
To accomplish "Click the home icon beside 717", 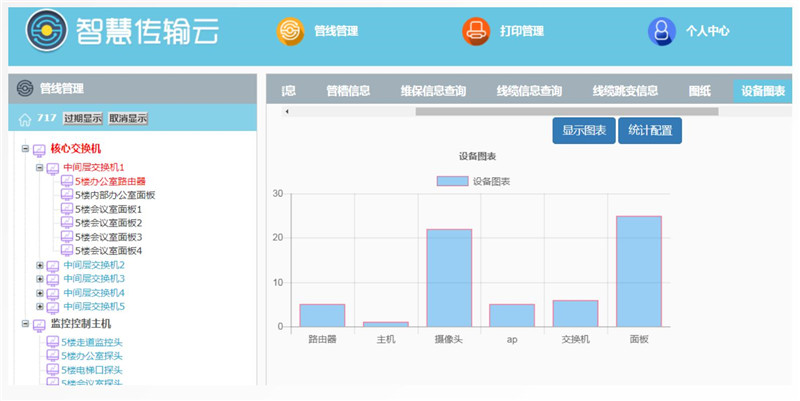I will tap(25, 119).
